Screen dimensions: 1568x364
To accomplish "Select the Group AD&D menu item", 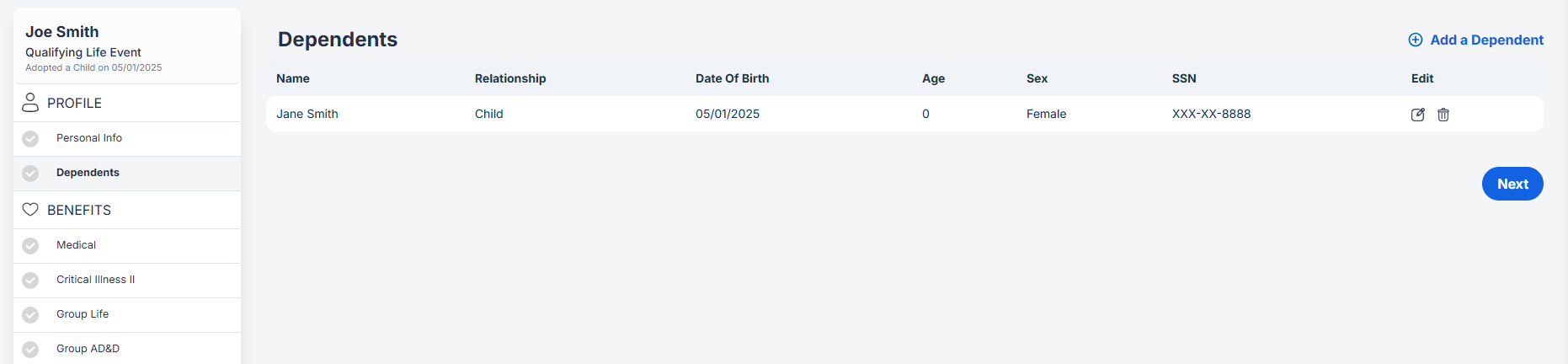I will [x=127, y=348].
